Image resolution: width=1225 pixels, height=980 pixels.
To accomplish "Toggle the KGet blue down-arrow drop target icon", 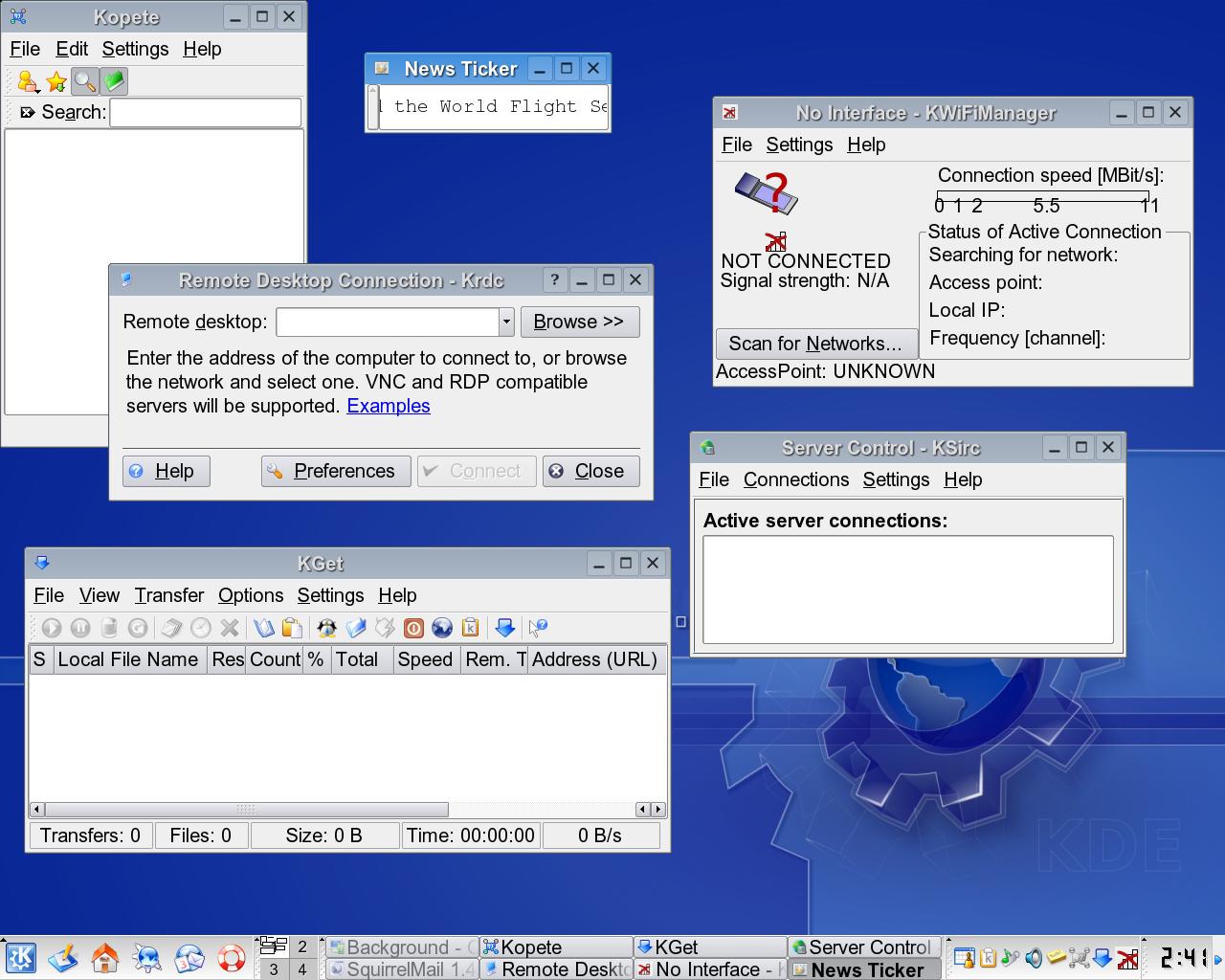I will tap(505, 628).
